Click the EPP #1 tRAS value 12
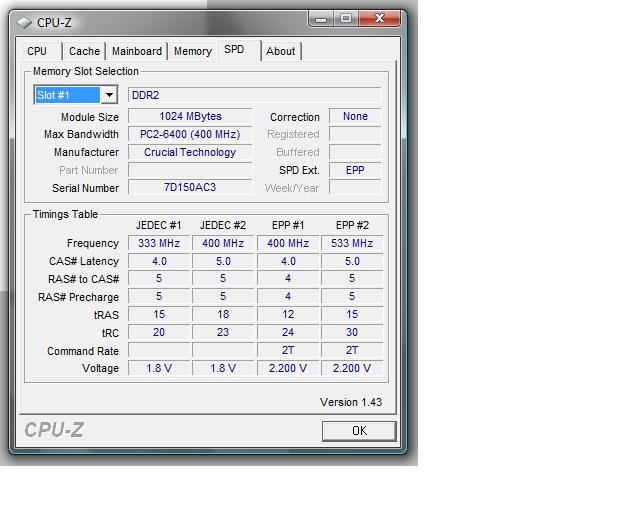Screen dimensions: 640x512 (x=288, y=314)
